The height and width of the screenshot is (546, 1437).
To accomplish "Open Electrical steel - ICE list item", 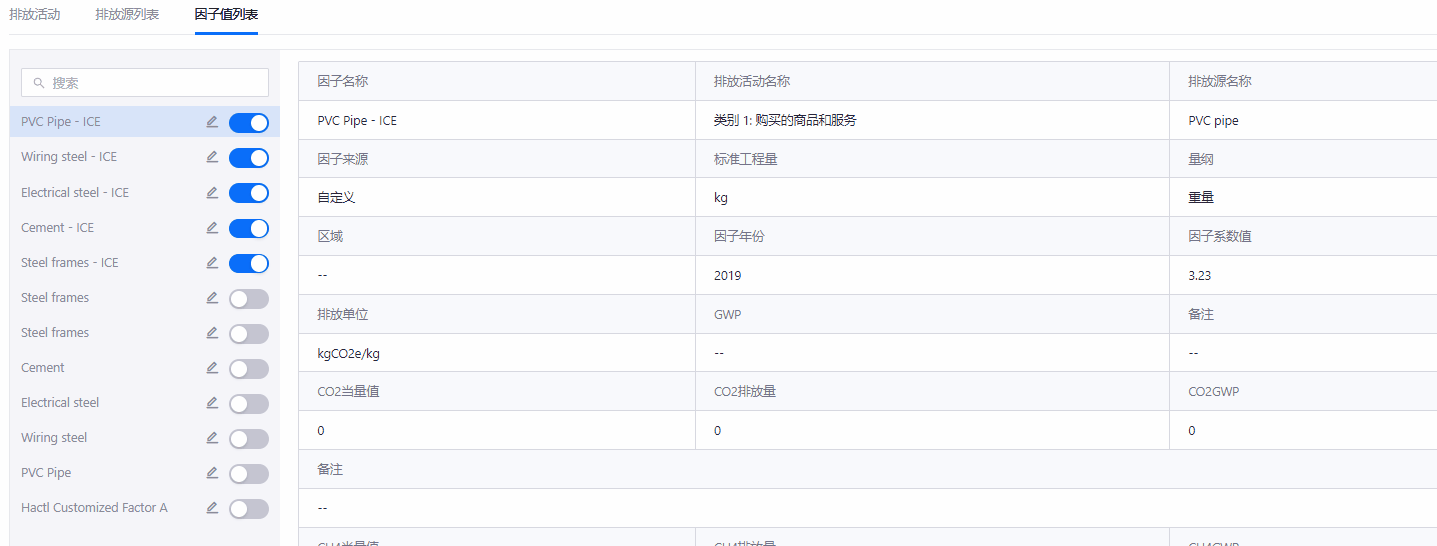I will pos(75,192).
